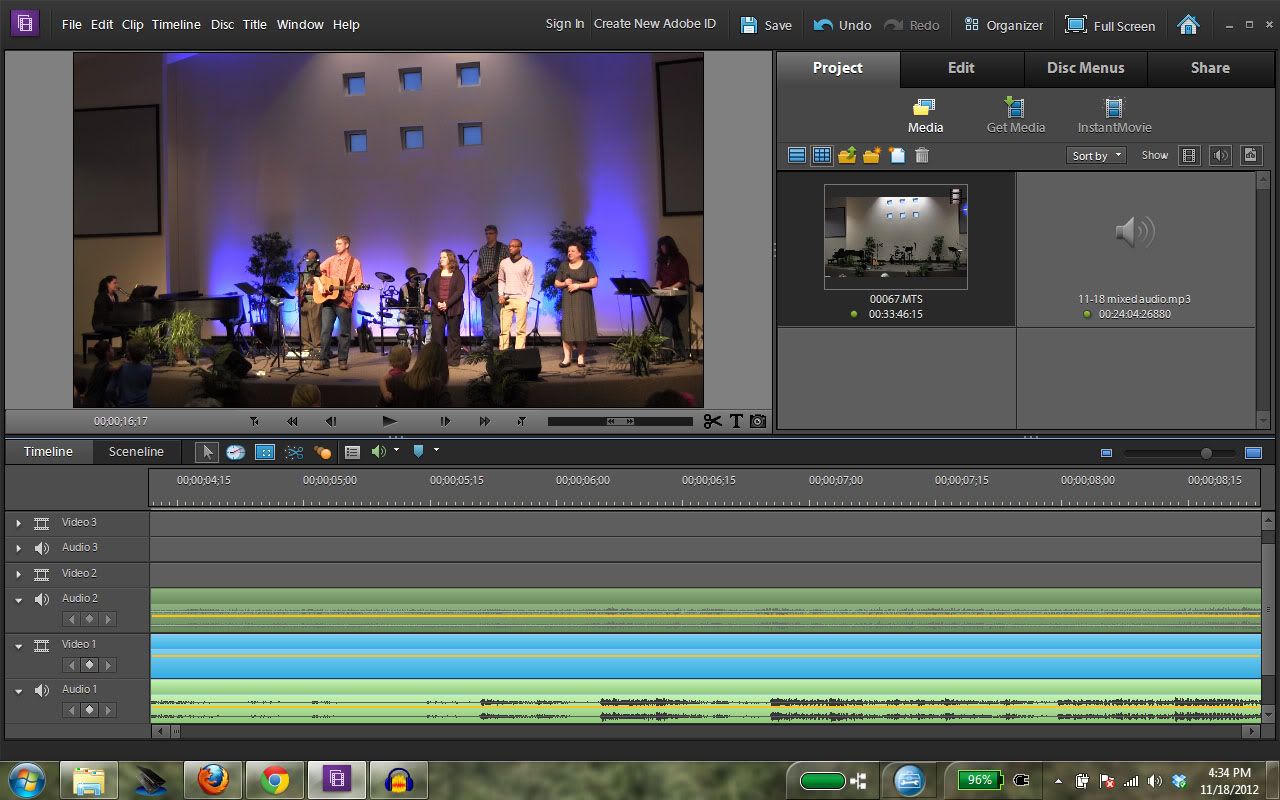This screenshot has height=800, width=1280.
Task: Zoom in timeline with large rectangle icon
Action: pyautogui.click(x=1253, y=453)
